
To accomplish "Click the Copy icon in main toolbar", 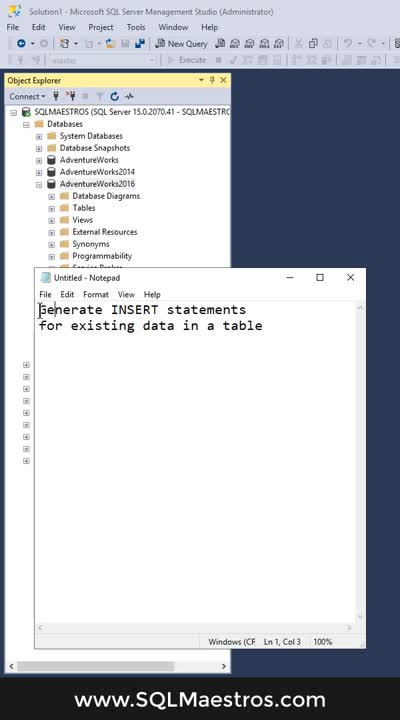I will click(x=313, y=44).
